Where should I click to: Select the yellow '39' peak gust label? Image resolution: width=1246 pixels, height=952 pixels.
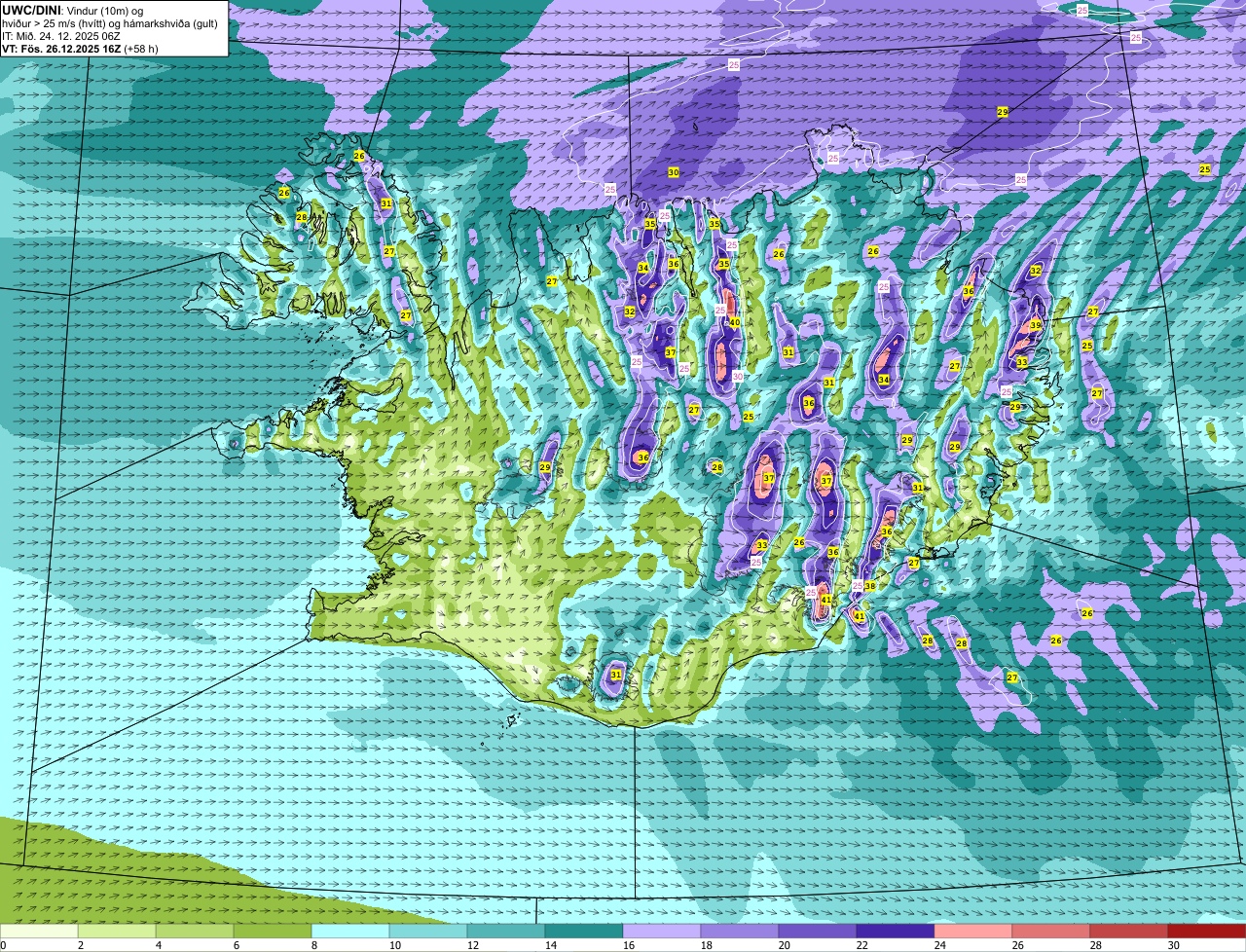tap(1036, 325)
